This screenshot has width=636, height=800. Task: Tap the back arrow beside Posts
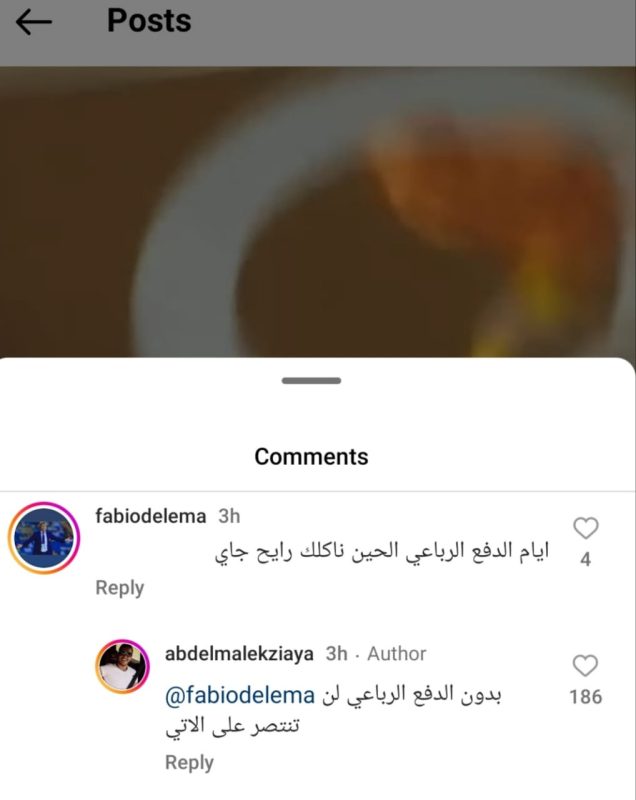34,21
